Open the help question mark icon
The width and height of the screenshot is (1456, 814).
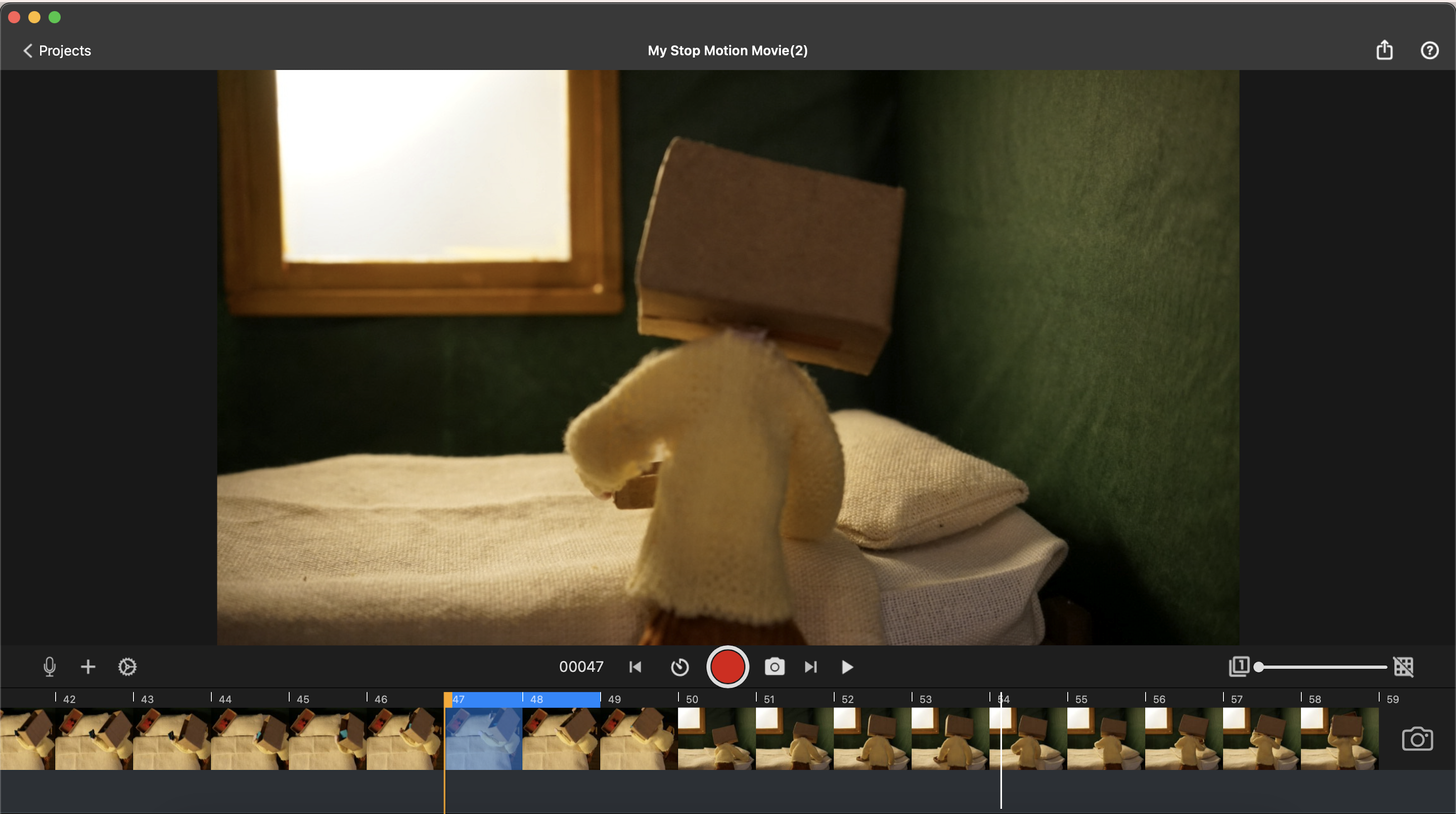coord(1429,51)
